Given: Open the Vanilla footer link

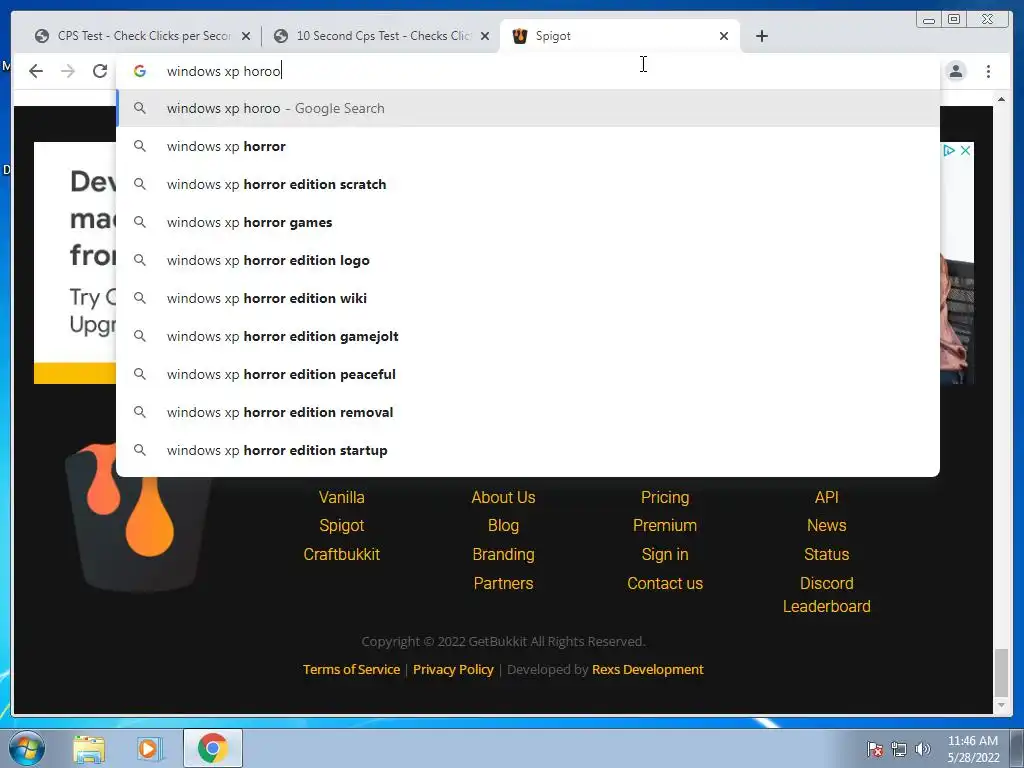Looking at the screenshot, I should tap(342, 497).
